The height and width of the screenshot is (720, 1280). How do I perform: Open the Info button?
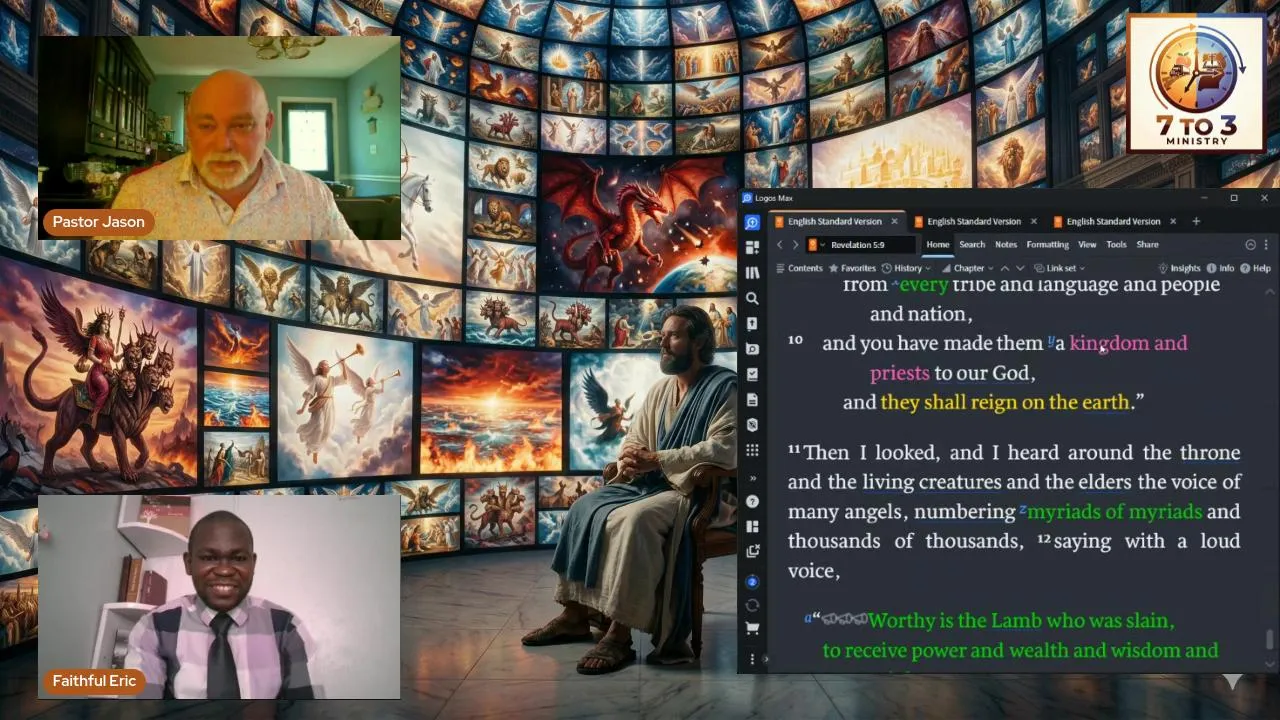(x=1221, y=268)
